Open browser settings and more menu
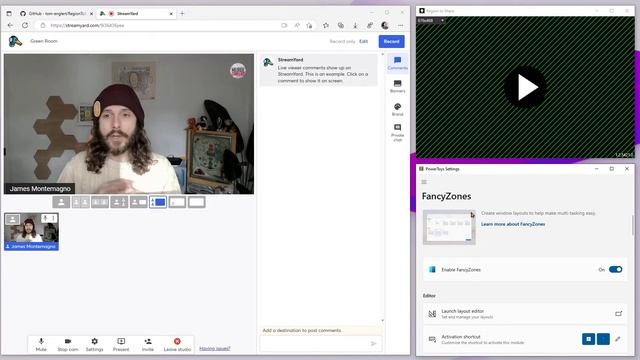 click(x=400, y=25)
